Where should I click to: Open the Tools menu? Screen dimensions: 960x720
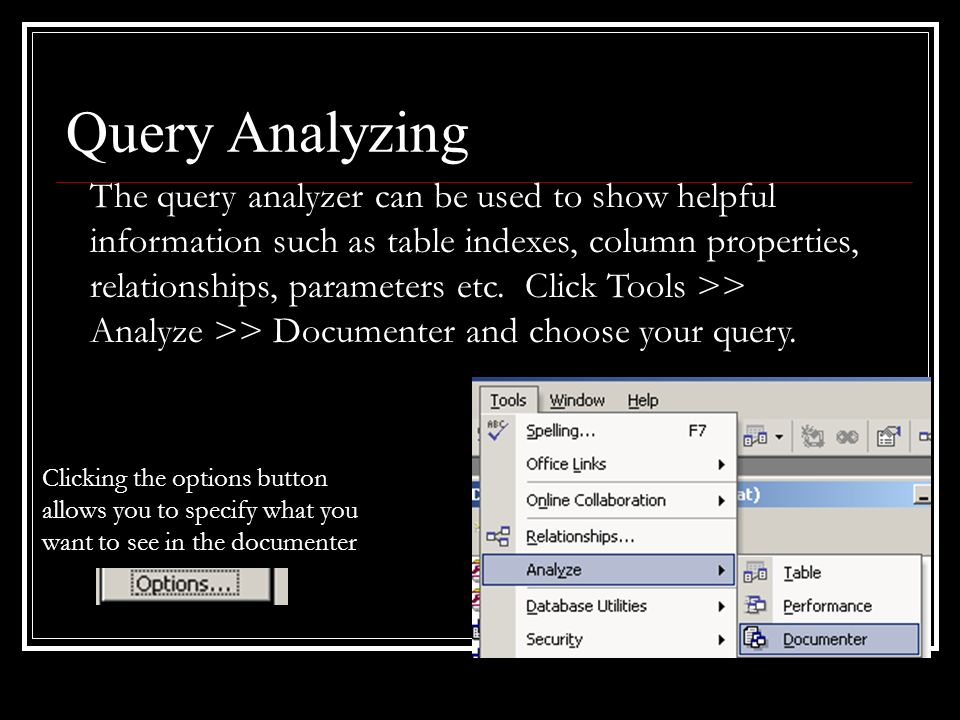pos(508,400)
